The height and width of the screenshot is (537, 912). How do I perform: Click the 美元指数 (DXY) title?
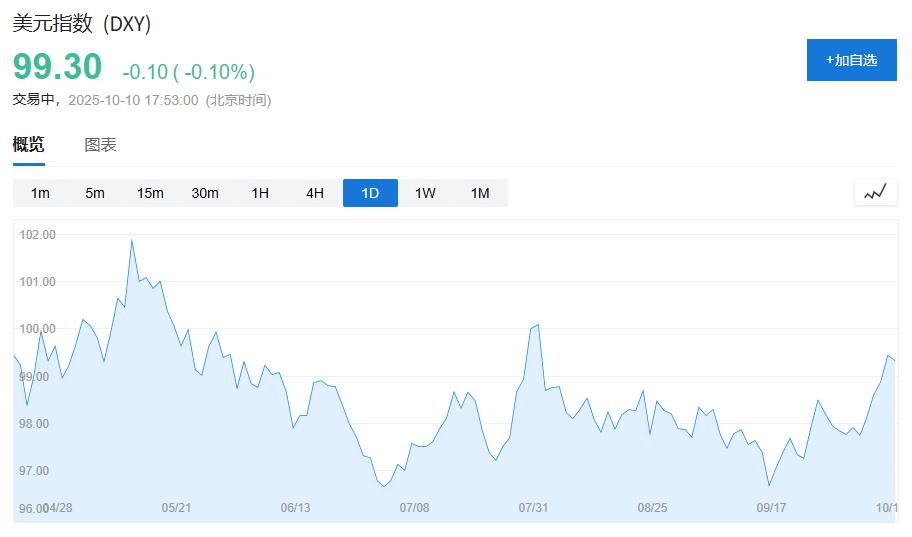pyautogui.click(x=82, y=24)
